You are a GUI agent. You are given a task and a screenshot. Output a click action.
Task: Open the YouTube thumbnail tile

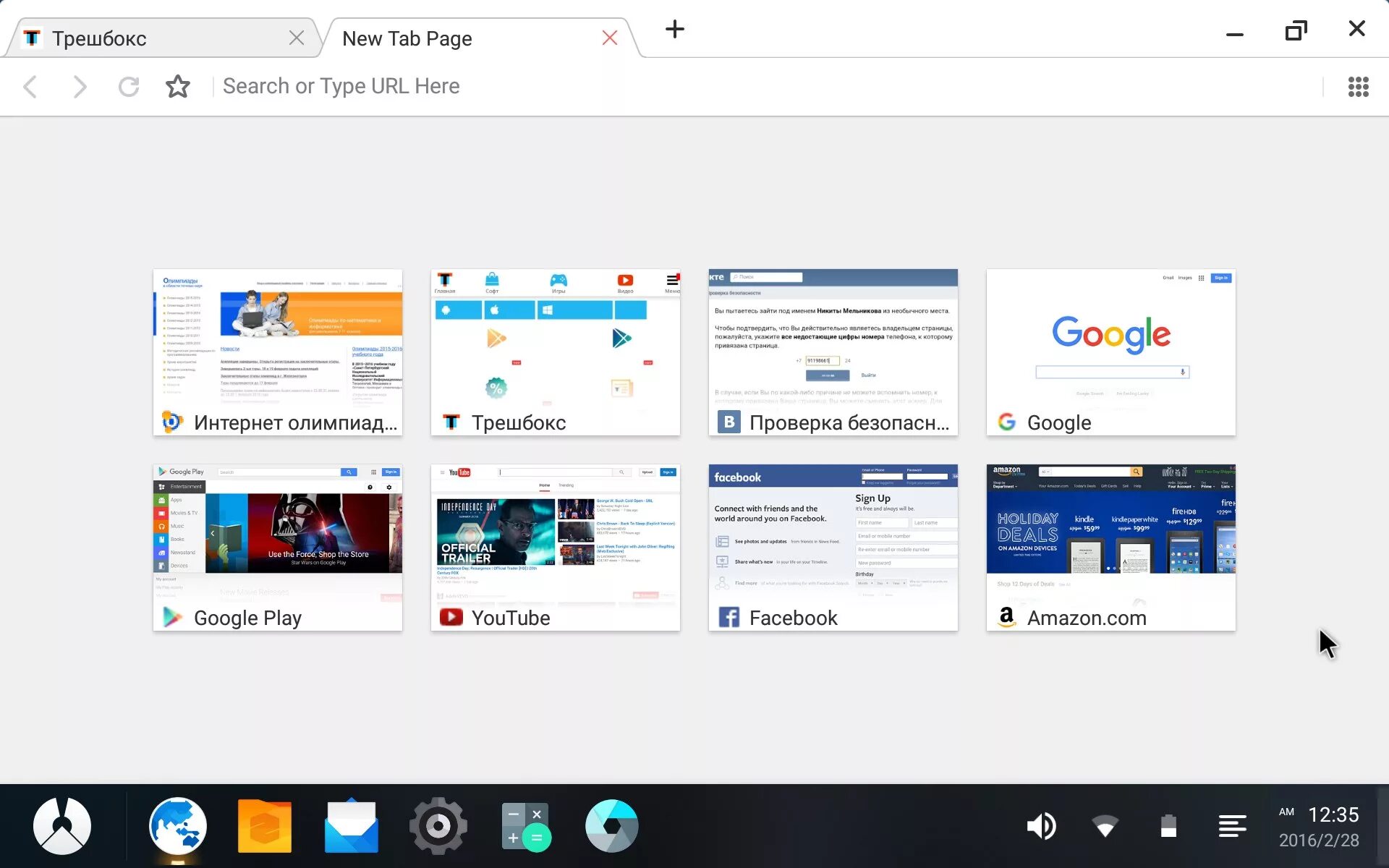[555, 548]
